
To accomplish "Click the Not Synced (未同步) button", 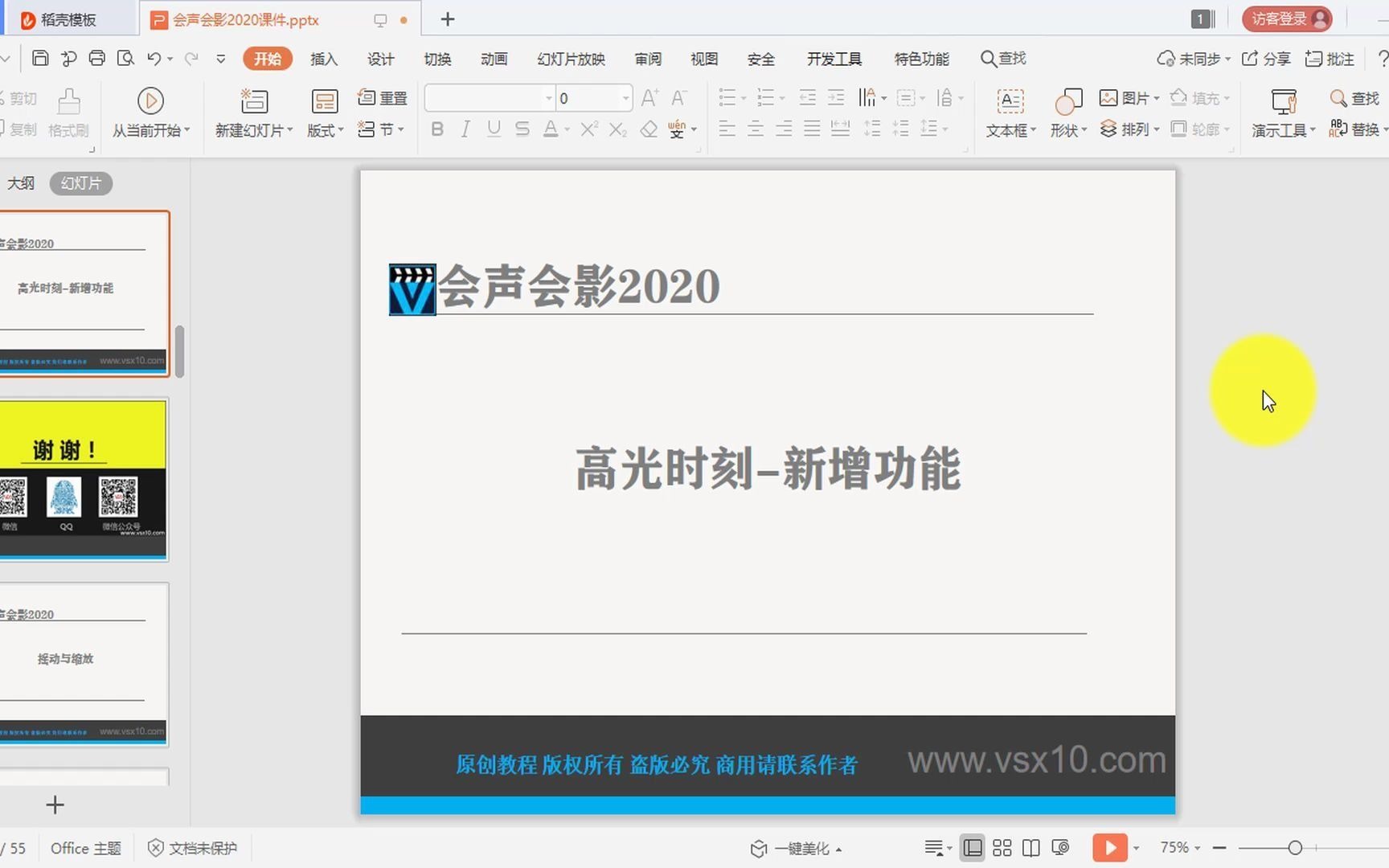I will tap(1194, 59).
